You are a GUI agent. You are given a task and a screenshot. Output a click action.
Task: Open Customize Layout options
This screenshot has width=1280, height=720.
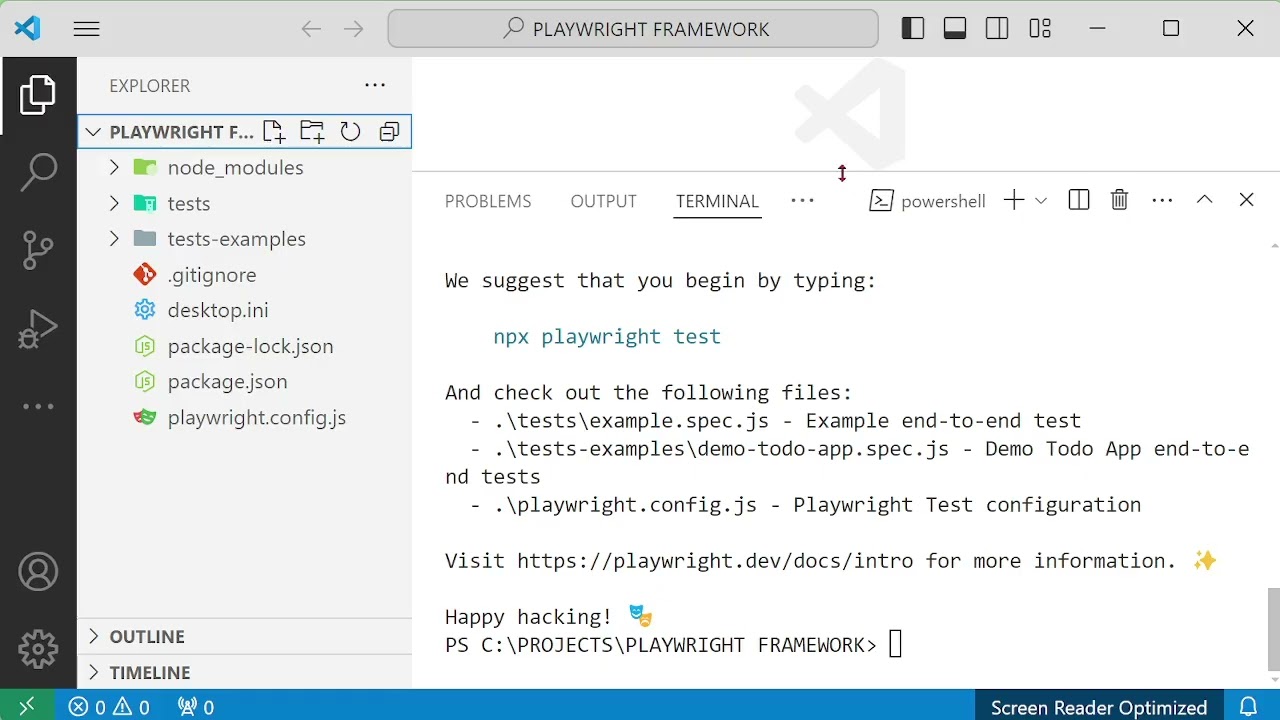coord(1040,29)
